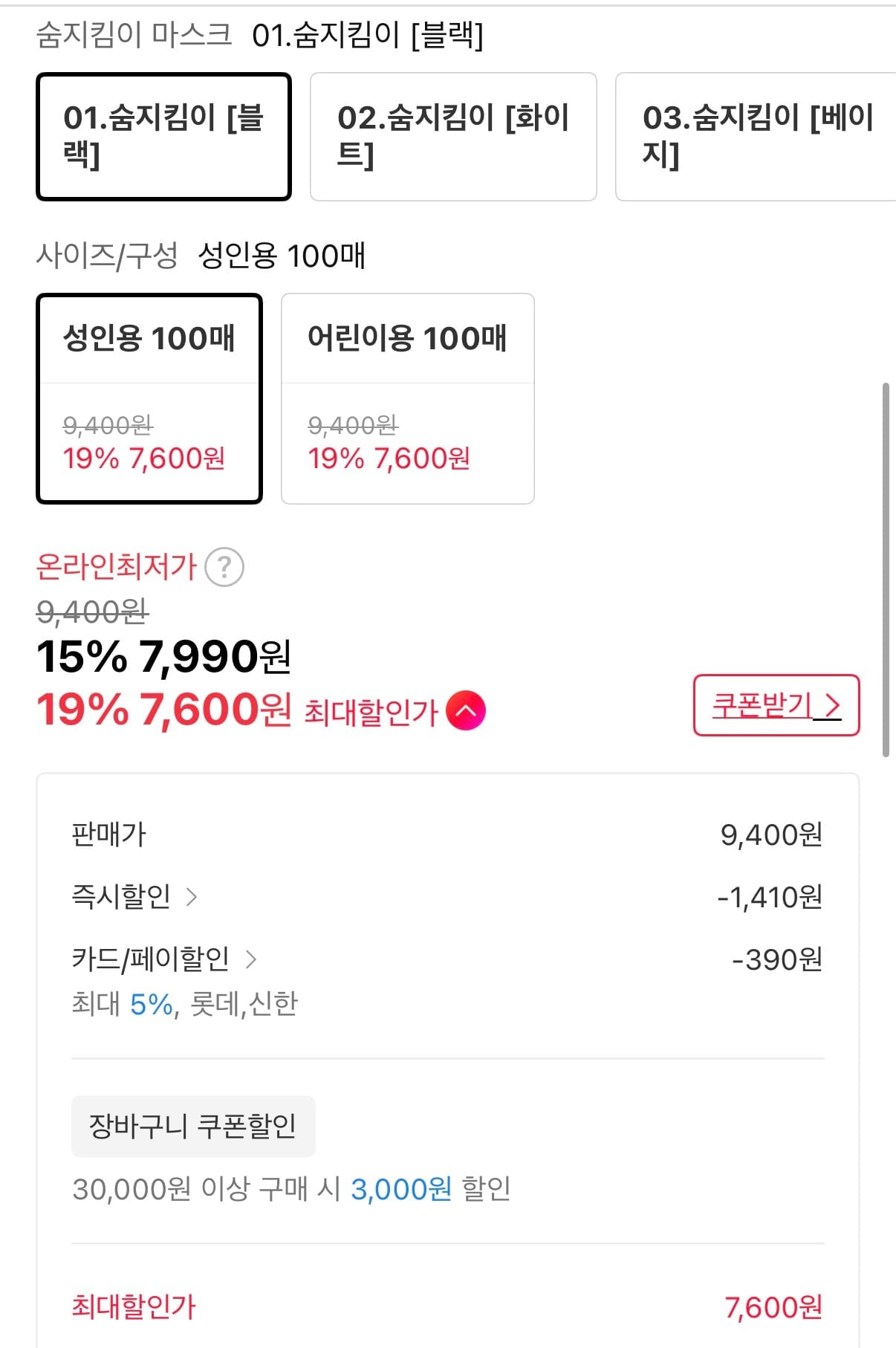Viewport: 896px width, 1348px height.
Task: Expand the 즉시할인 chevron arrow
Action: [x=192, y=897]
